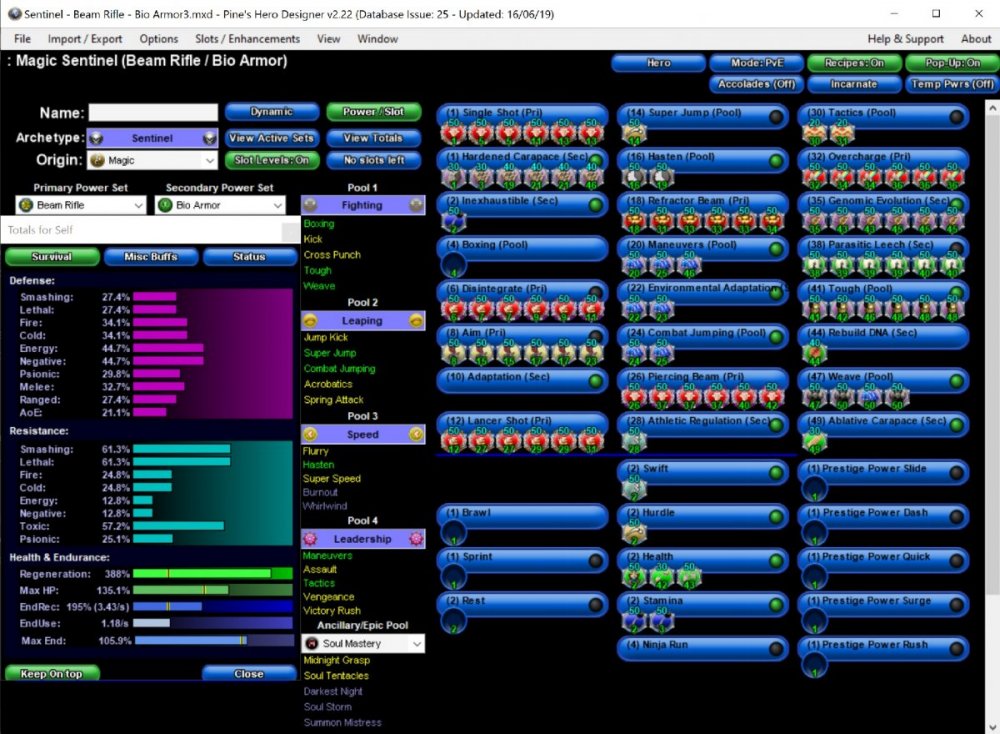
Task: Click the empty enhancement slot under Boxing
Action: point(453,266)
